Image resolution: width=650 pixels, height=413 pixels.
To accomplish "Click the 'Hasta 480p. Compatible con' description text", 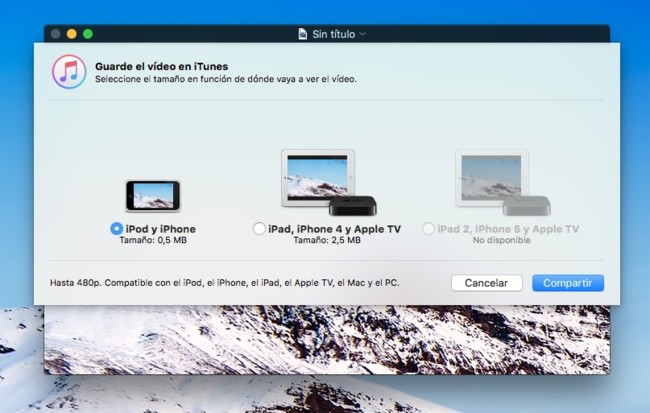I will click(225, 283).
